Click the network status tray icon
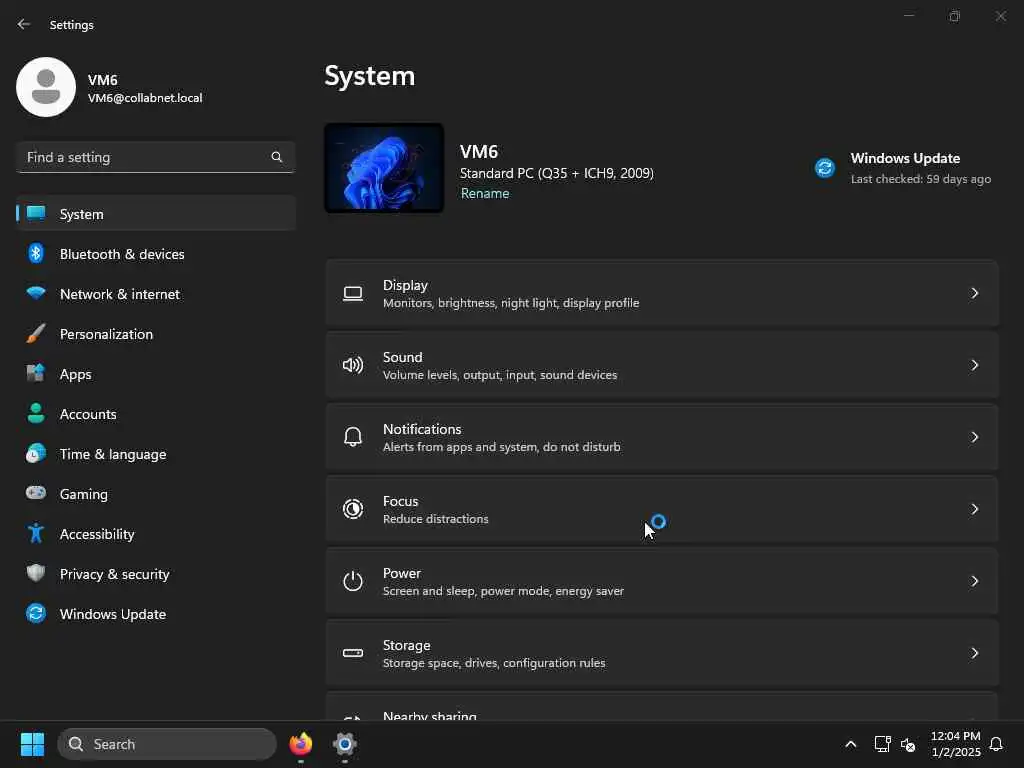The image size is (1024, 768). 882,744
